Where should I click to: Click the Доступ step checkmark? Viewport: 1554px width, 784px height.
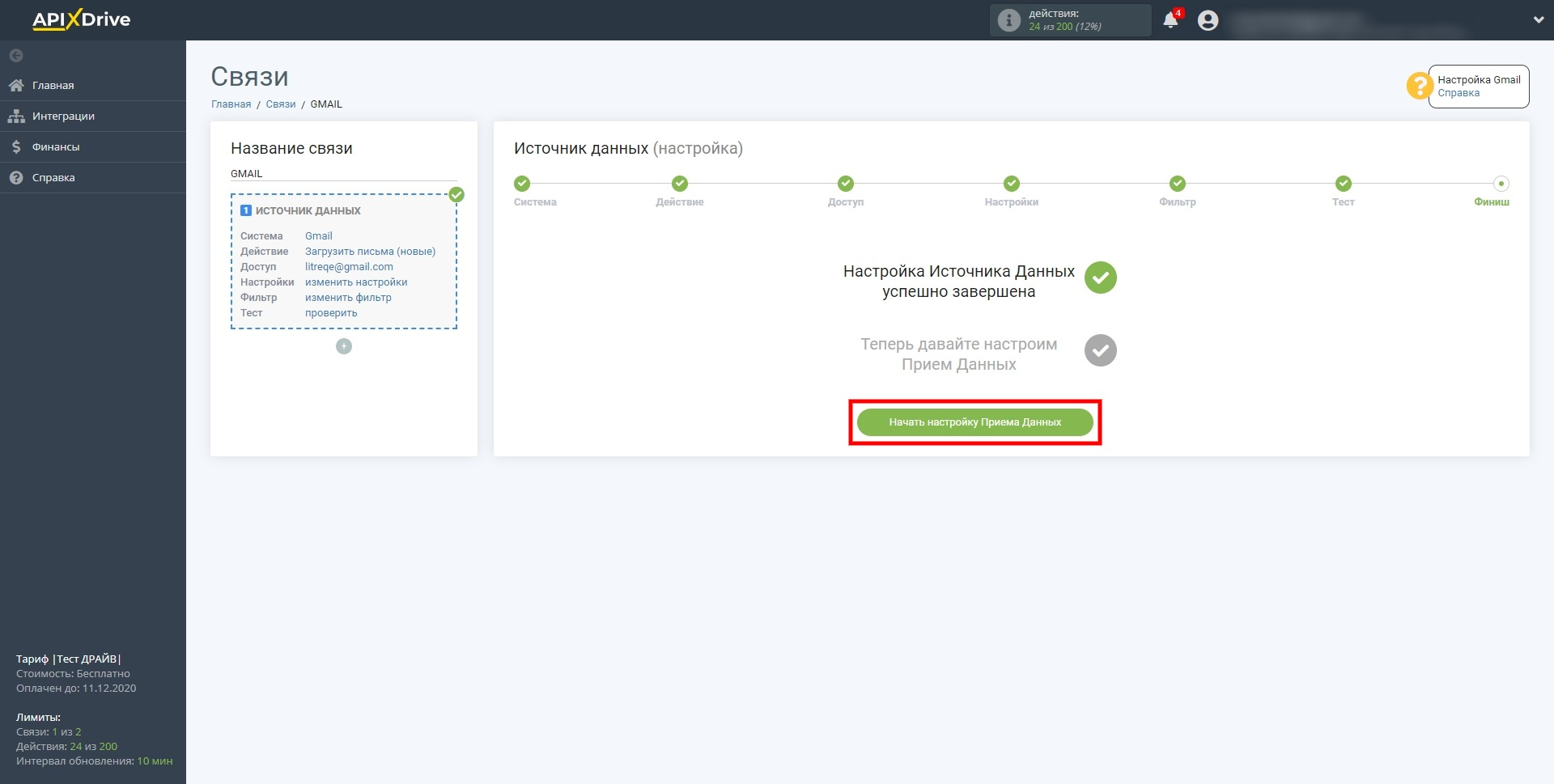tap(846, 184)
